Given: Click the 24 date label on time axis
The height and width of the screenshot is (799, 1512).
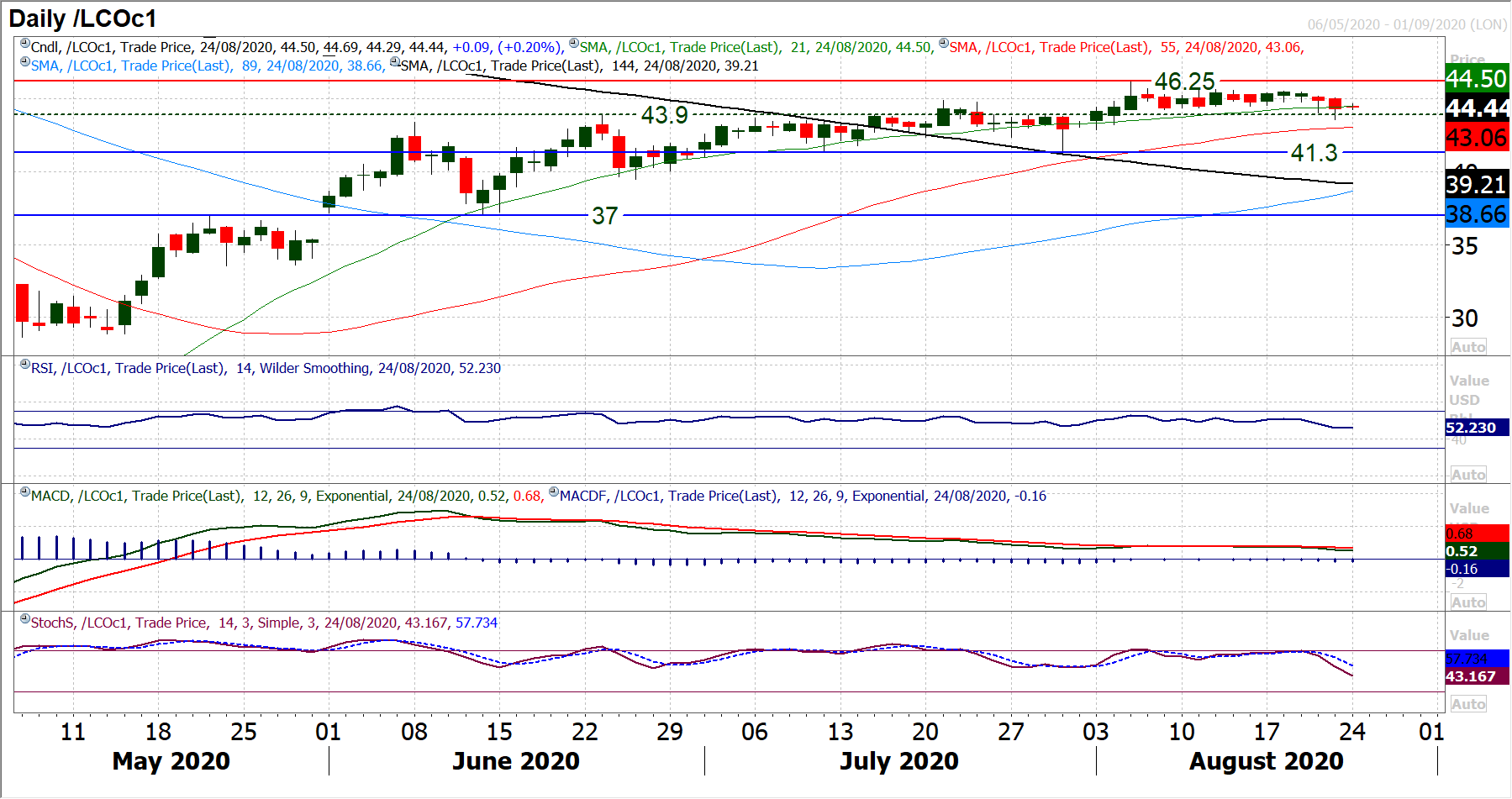Looking at the screenshot, I should 1352,732.
